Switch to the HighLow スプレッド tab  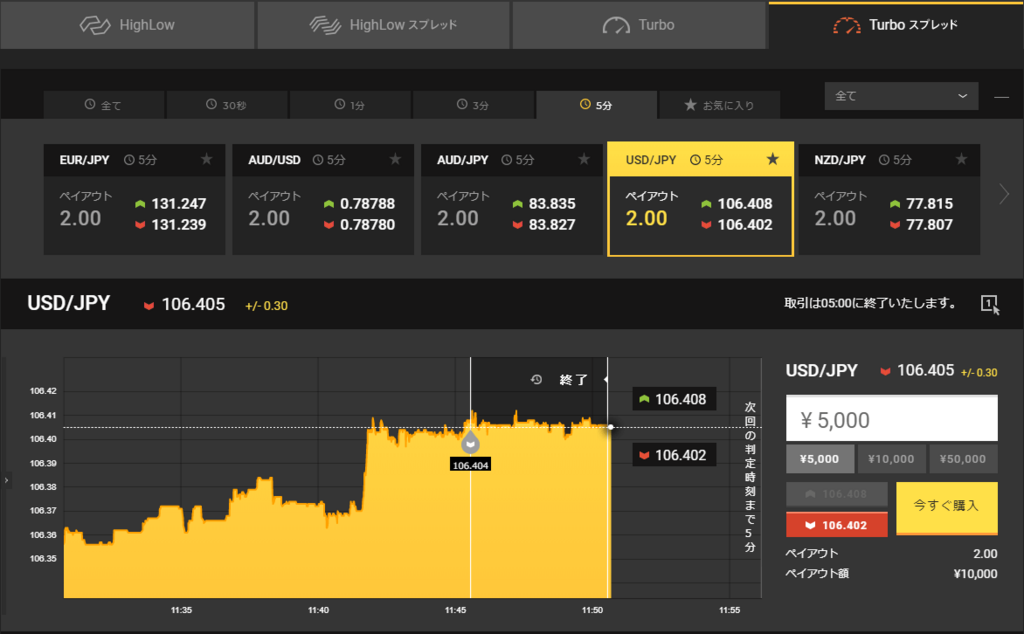click(383, 24)
